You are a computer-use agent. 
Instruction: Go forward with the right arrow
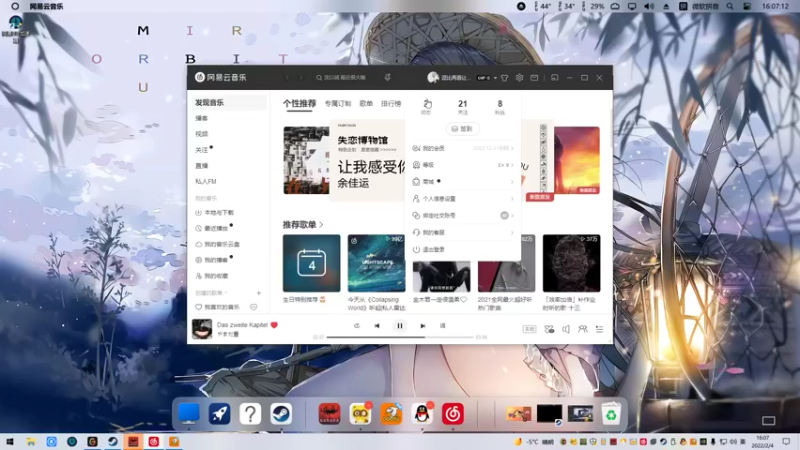click(301, 78)
